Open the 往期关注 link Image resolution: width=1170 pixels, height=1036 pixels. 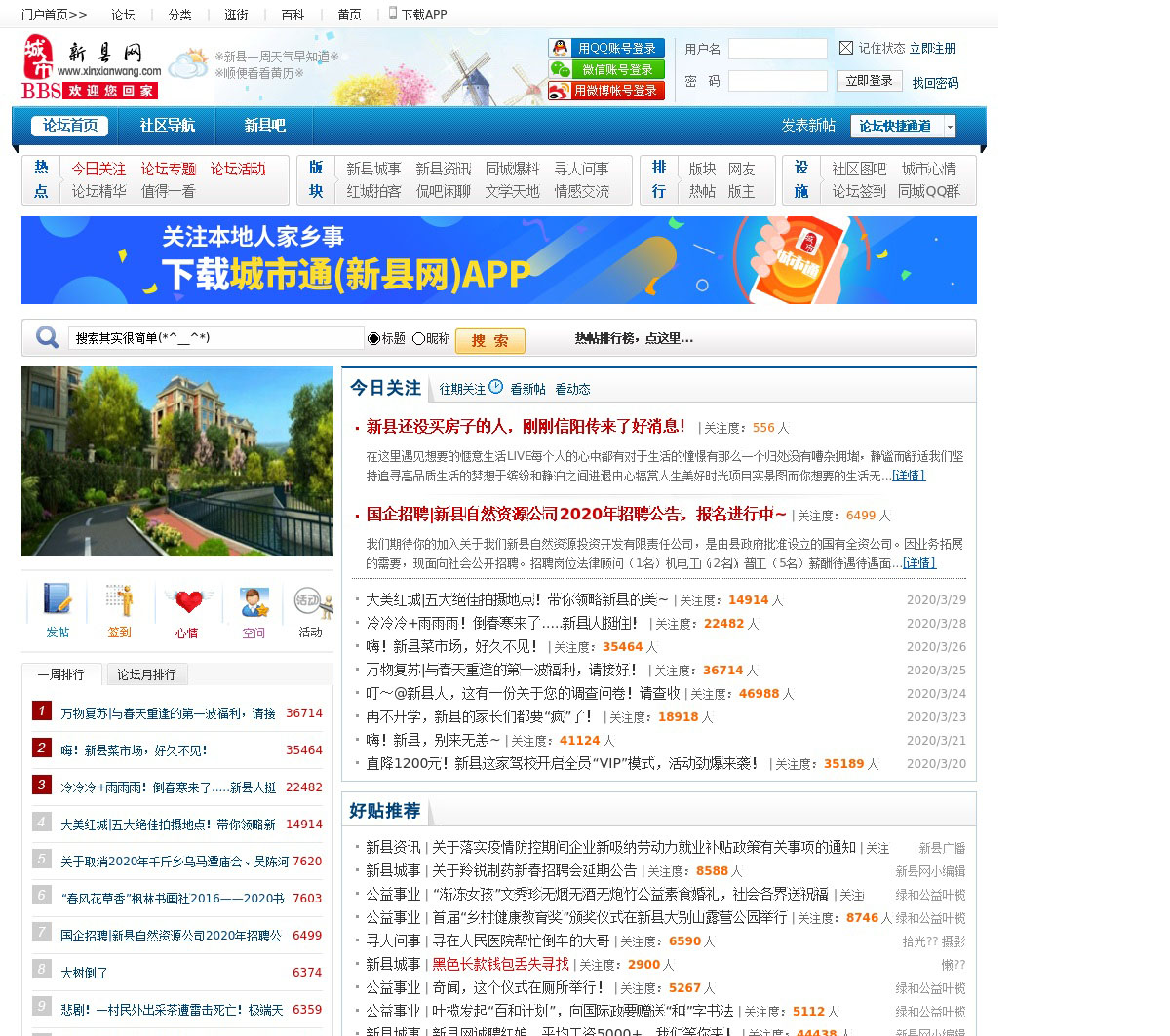point(462,389)
